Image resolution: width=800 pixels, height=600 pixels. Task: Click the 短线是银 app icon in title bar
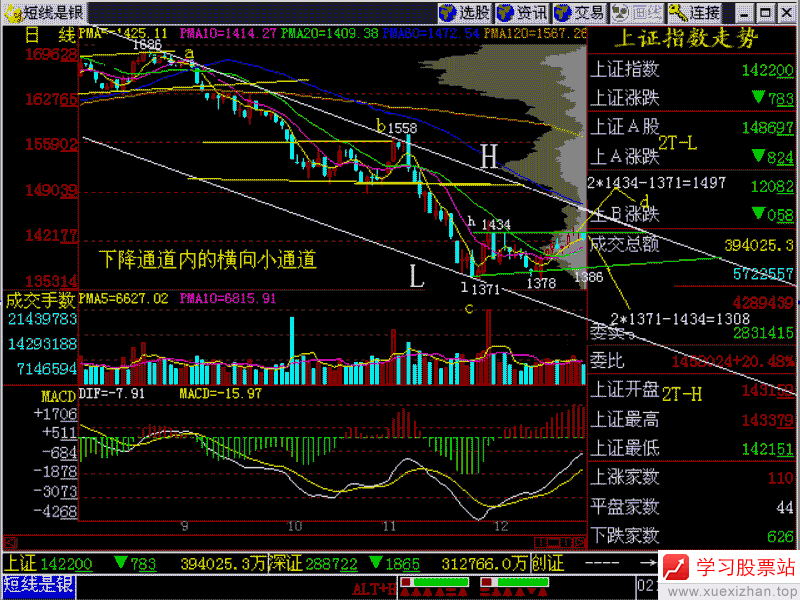pyautogui.click(x=13, y=13)
